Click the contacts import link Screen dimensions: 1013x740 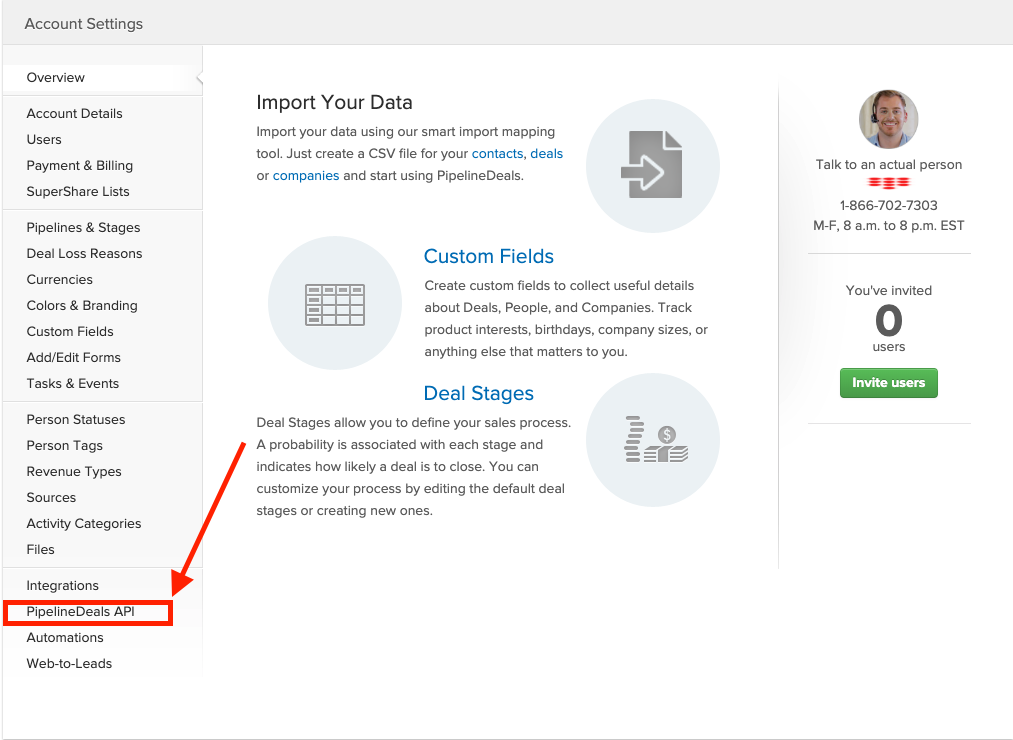pyautogui.click(x=497, y=154)
